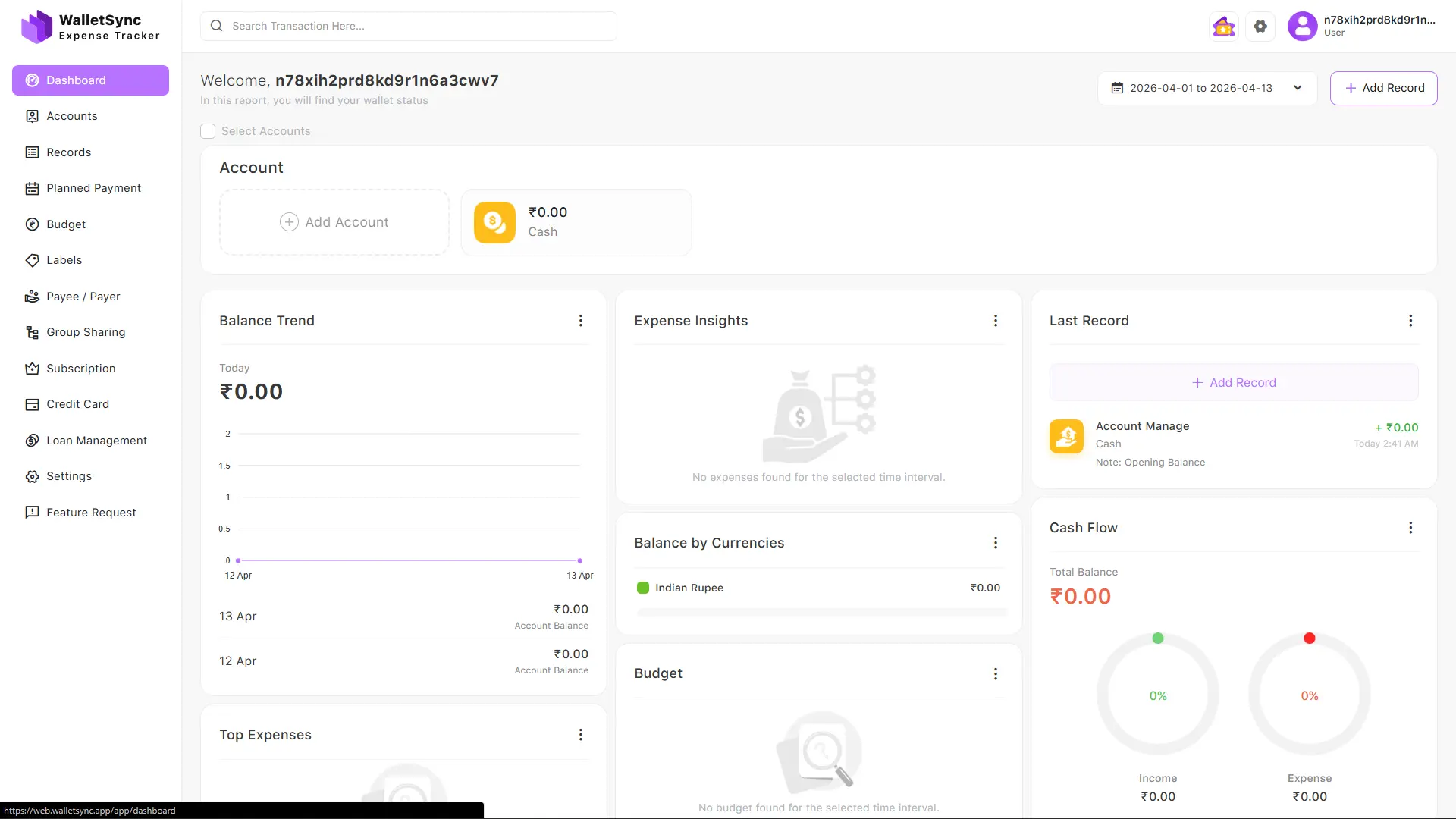Toggle the Select Accounts checkbox
The height and width of the screenshot is (819, 1456).
point(208,131)
